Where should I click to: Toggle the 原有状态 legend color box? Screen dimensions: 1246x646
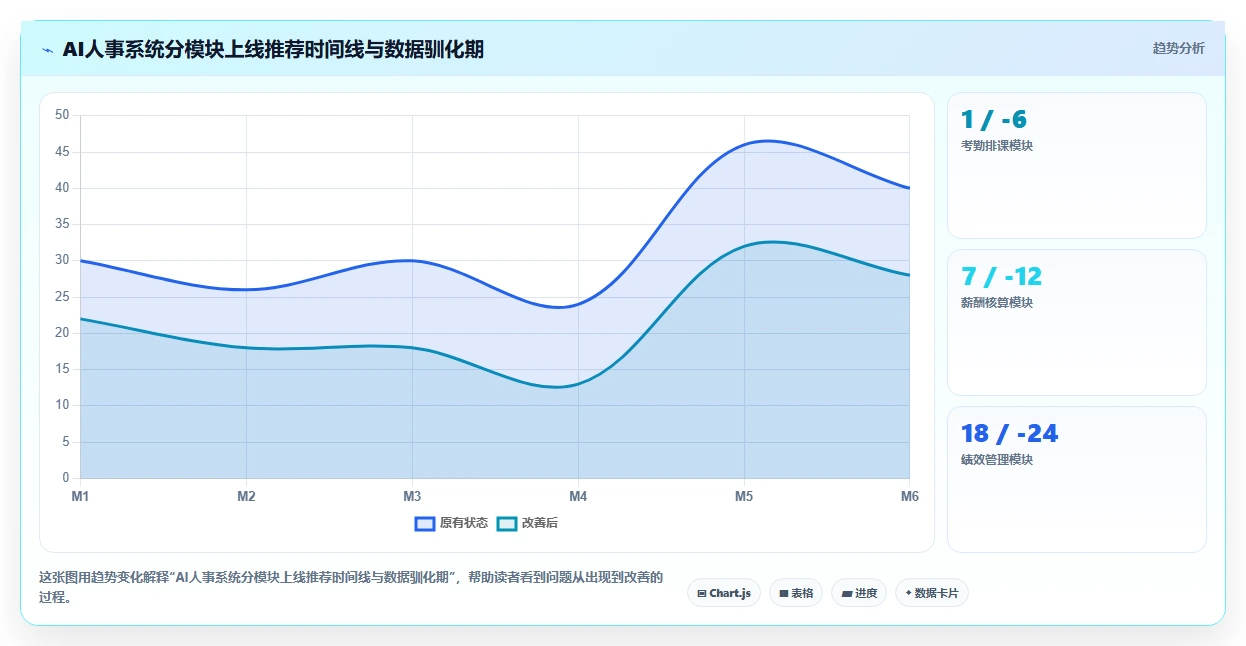[425, 523]
